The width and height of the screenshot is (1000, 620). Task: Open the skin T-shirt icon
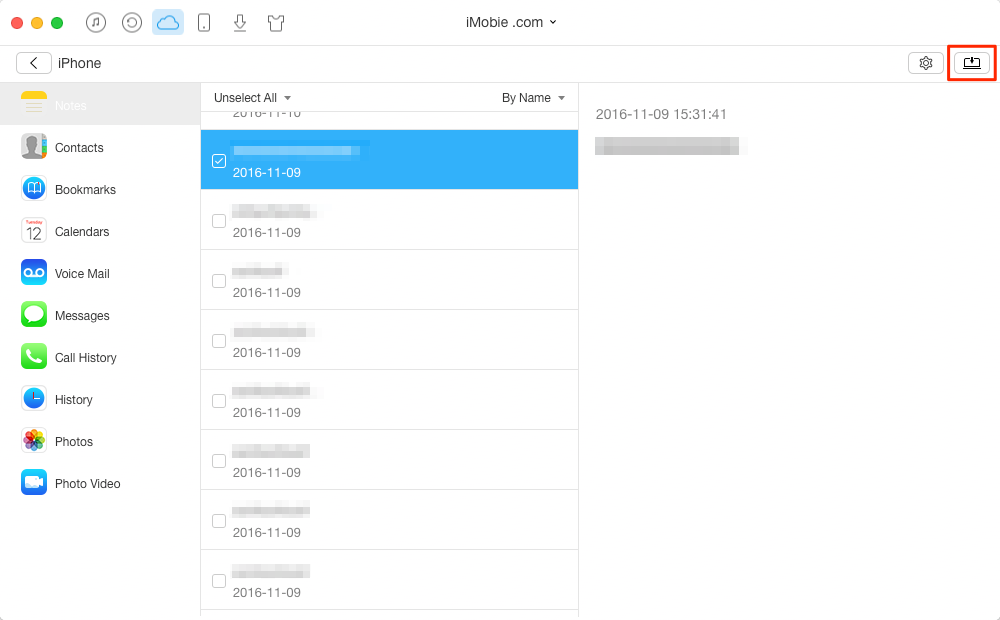[x=276, y=24]
